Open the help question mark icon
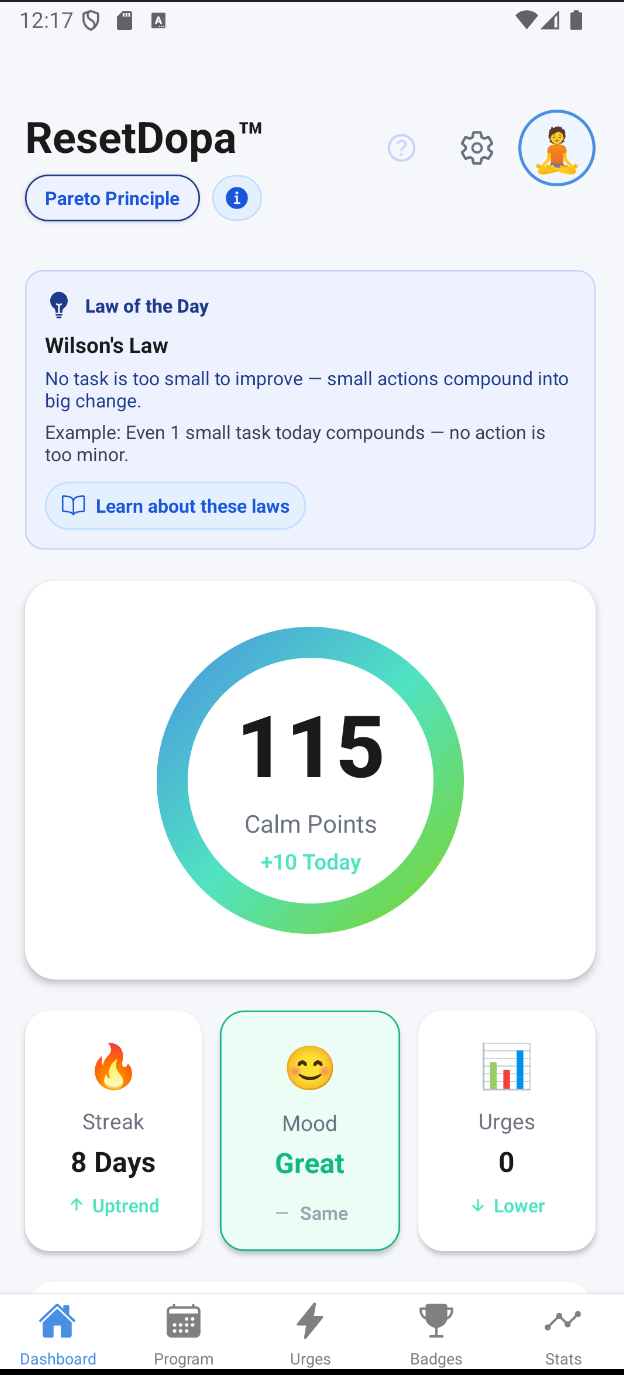The height and width of the screenshot is (1375, 624). [401, 149]
